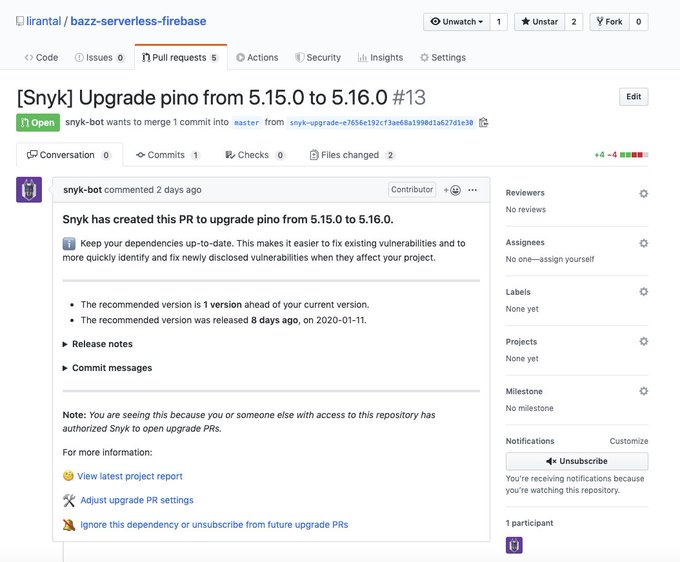Open Ignore this dependency or unsubscribe link
680x562 pixels.
tap(214, 525)
